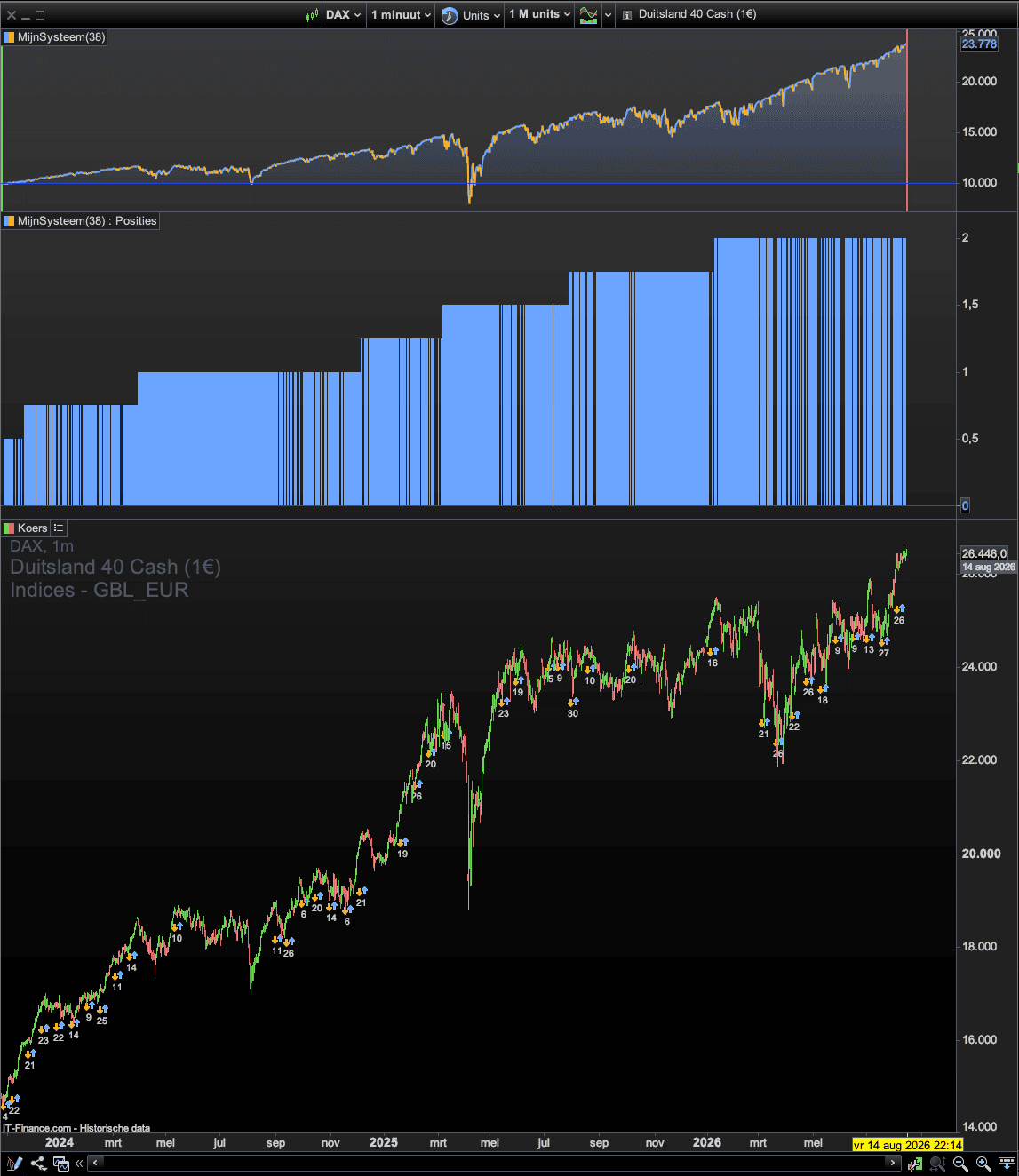
Task: Click the IT-Finance.com - Historische data text
Action: pos(76,1128)
